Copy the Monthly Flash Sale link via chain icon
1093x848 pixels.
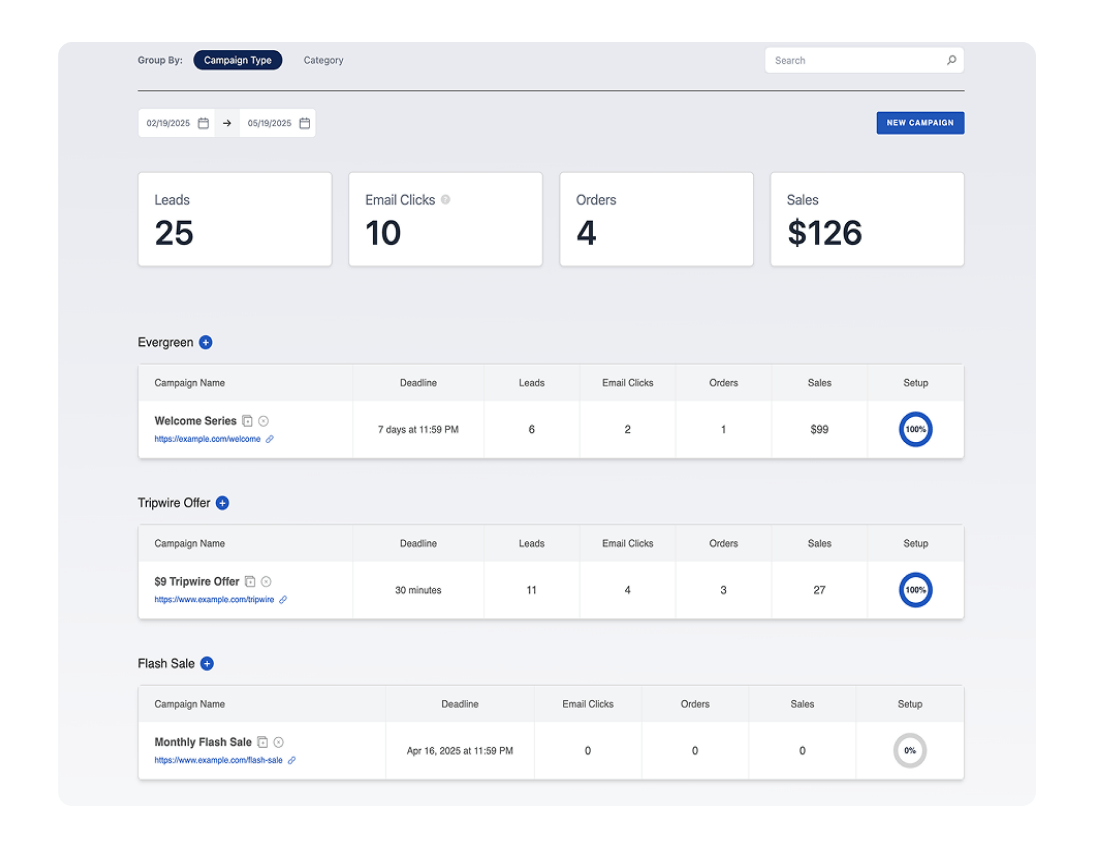292,760
